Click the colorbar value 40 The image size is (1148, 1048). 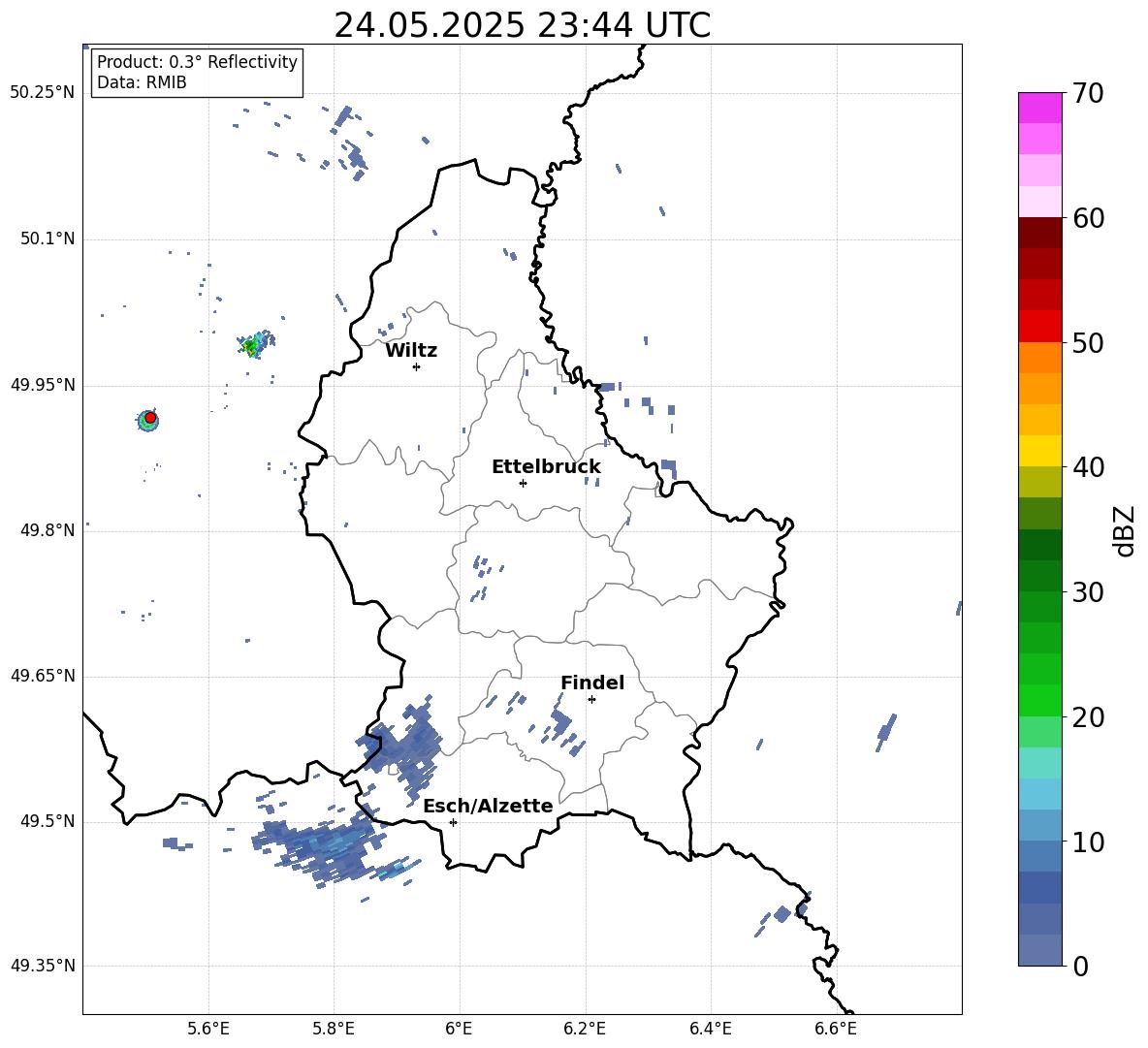[1088, 467]
